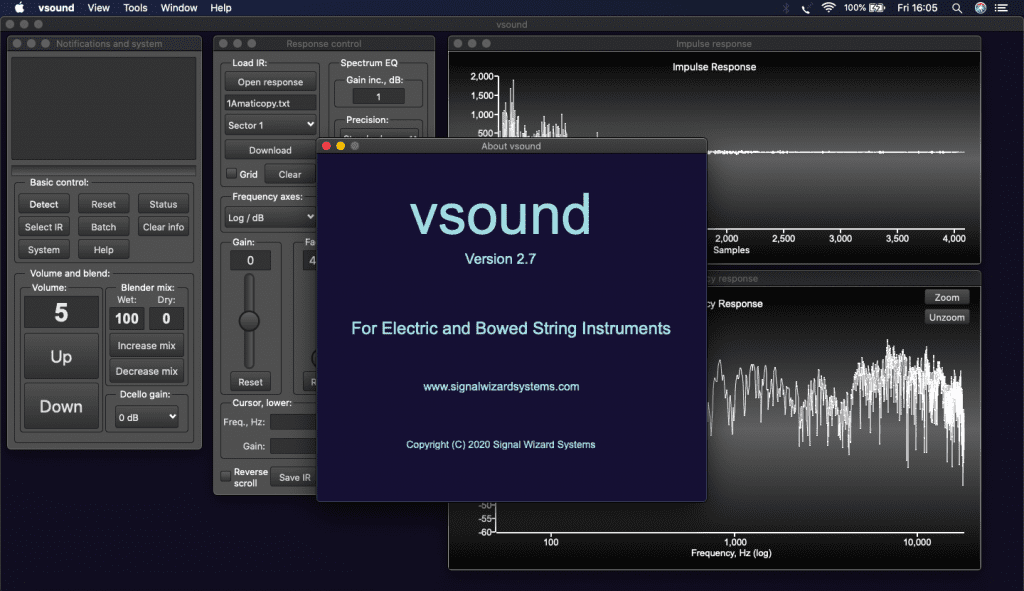
Task: Click the phone status icon in menu bar
Action: click(x=806, y=8)
